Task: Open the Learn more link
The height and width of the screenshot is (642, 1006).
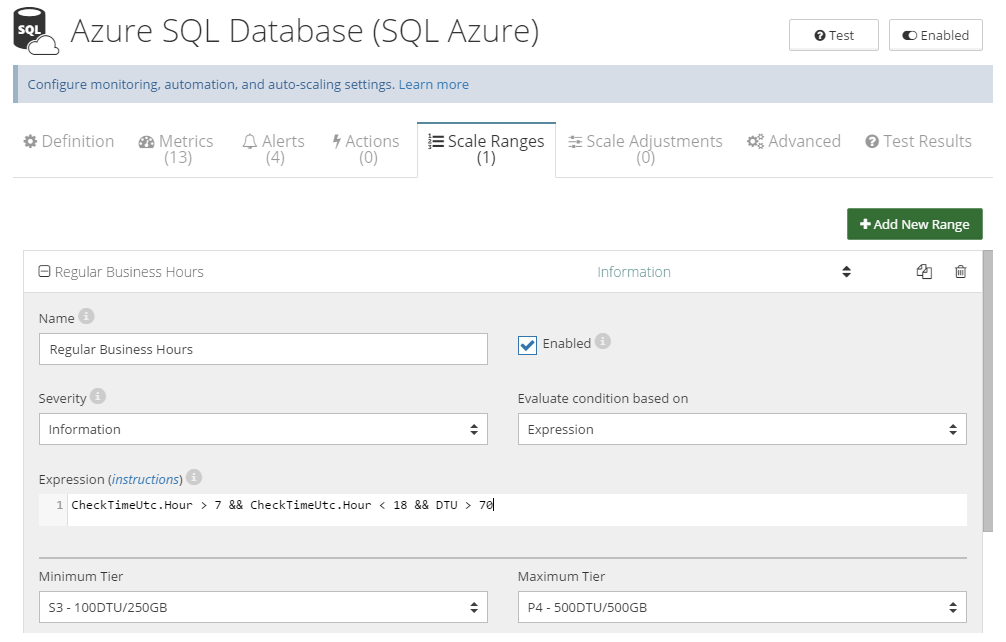Action: click(434, 85)
